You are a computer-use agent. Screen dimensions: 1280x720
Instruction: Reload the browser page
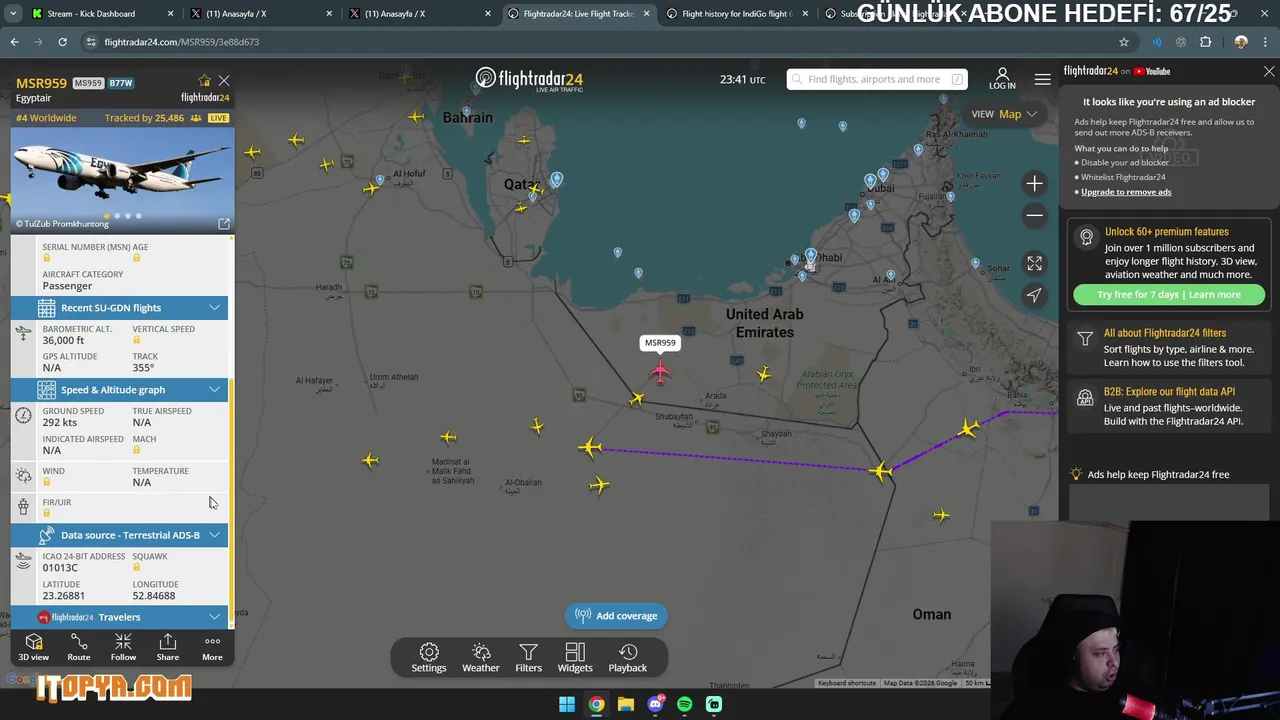click(62, 42)
